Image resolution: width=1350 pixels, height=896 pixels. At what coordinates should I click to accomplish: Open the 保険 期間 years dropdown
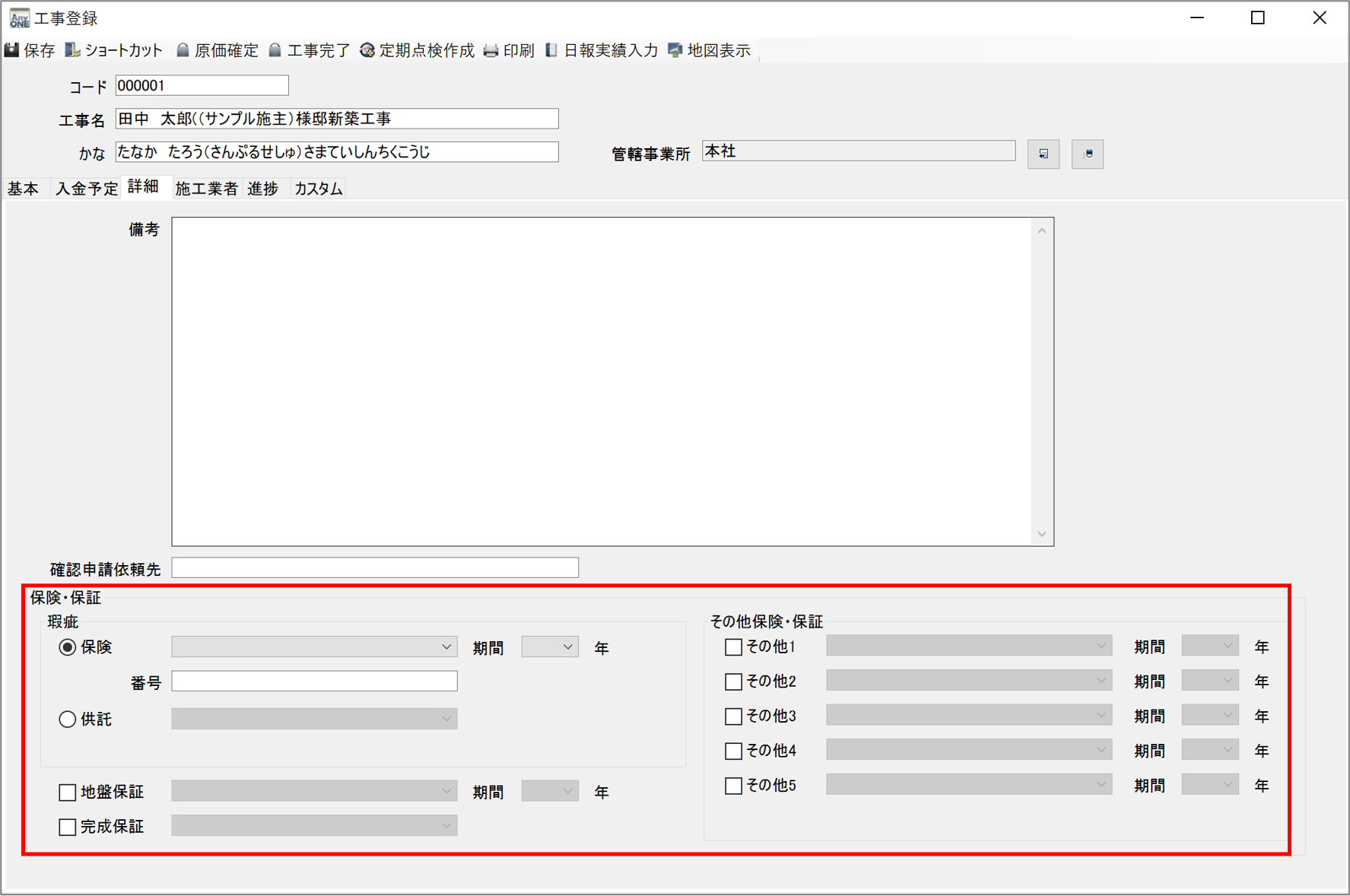[567, 647]
